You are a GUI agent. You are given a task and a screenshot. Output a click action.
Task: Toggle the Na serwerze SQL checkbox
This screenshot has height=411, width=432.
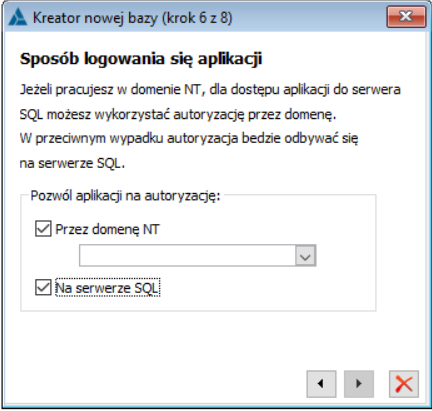pyautogui.click(x=43, y=287)
